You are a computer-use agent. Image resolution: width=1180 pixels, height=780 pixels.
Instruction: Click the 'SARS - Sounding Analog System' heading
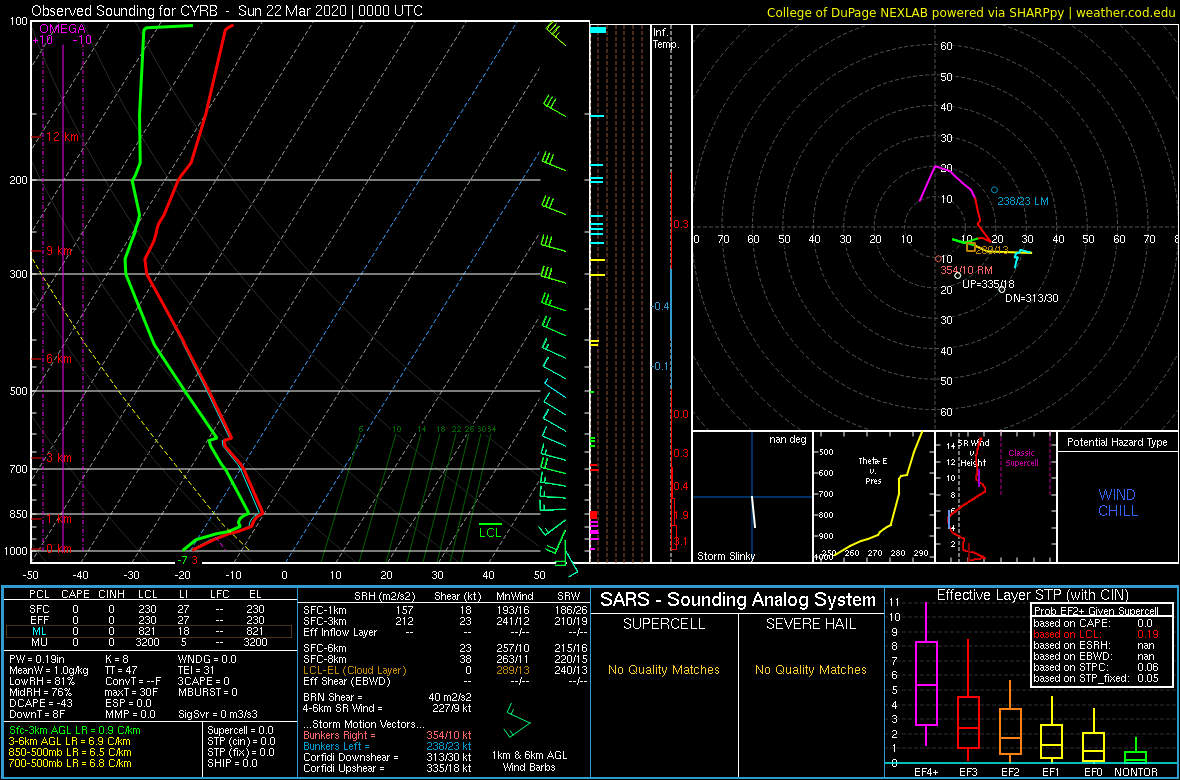click(738, 600)
